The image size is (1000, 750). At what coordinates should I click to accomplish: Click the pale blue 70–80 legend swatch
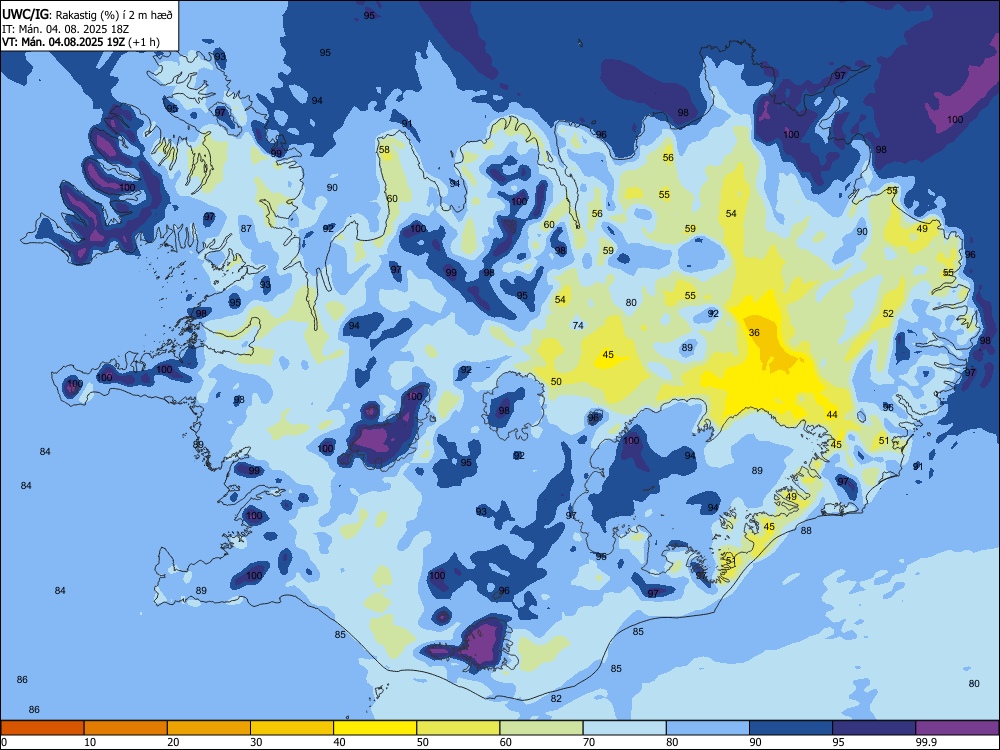tap(624, 728)
